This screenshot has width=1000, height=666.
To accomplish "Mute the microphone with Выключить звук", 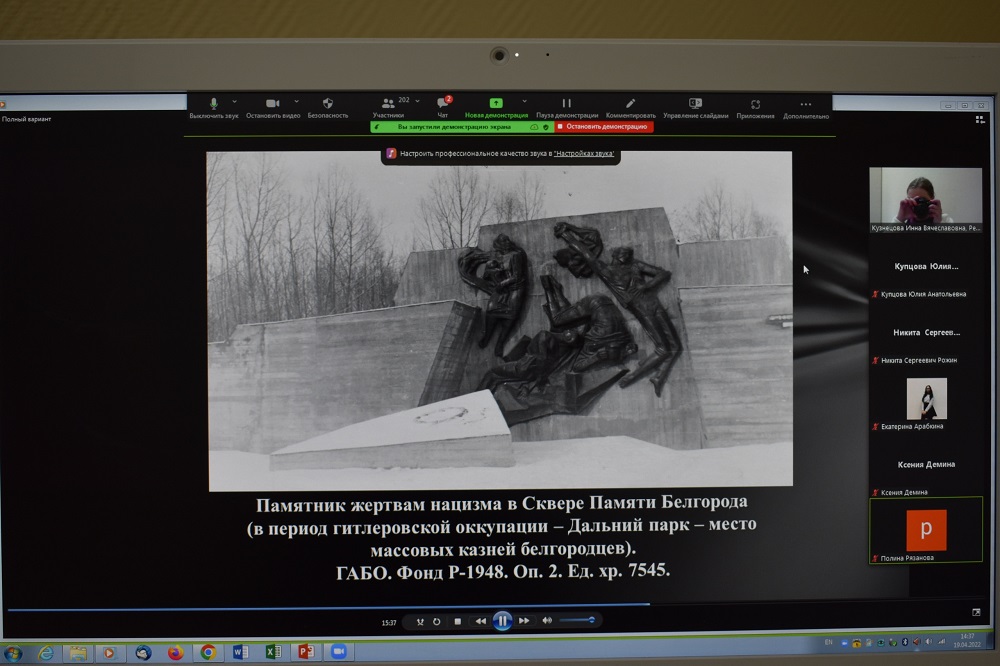I will (x=213, y=104).
